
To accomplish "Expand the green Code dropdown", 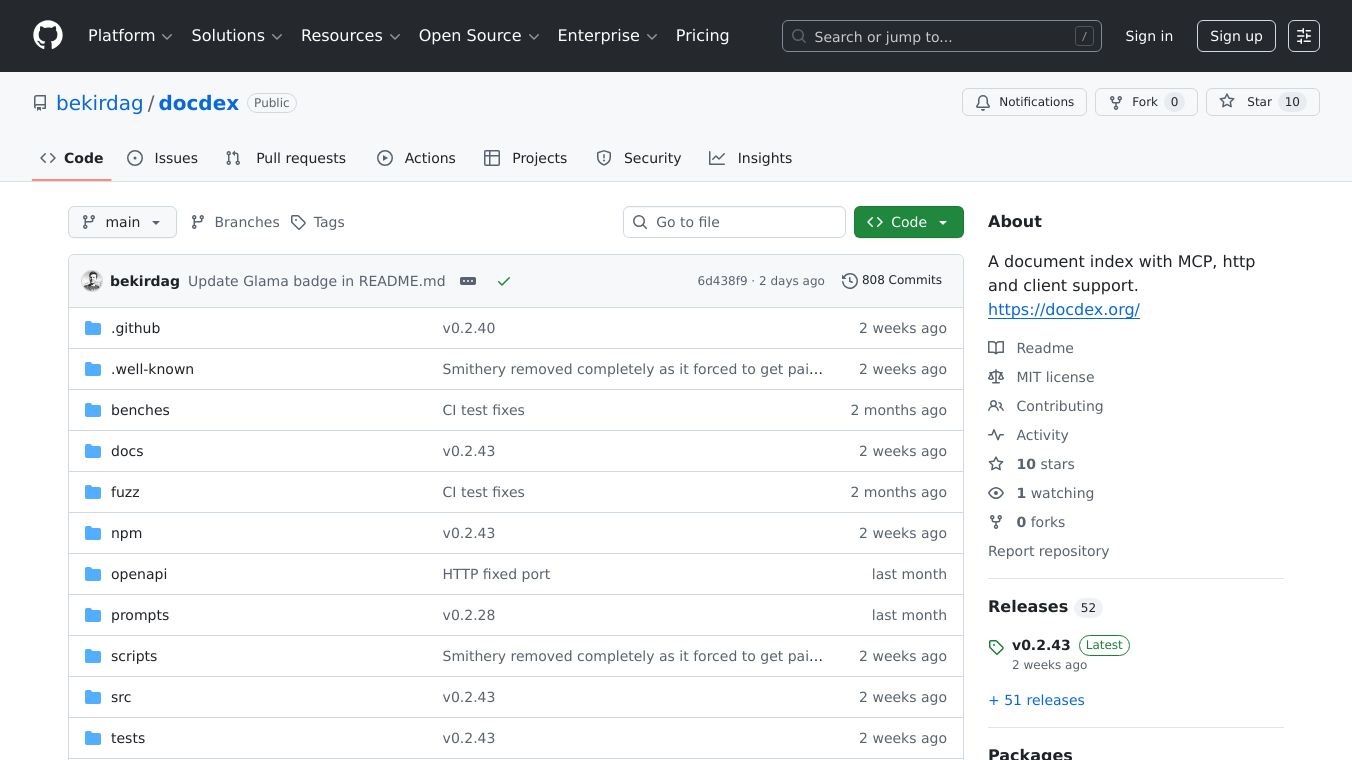I will point(908,222).
